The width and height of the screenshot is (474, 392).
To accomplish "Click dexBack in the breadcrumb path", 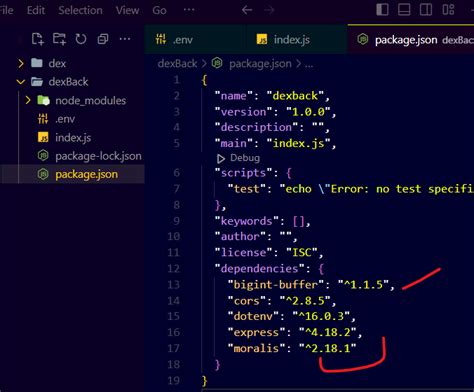I will (x=177, y=63).
